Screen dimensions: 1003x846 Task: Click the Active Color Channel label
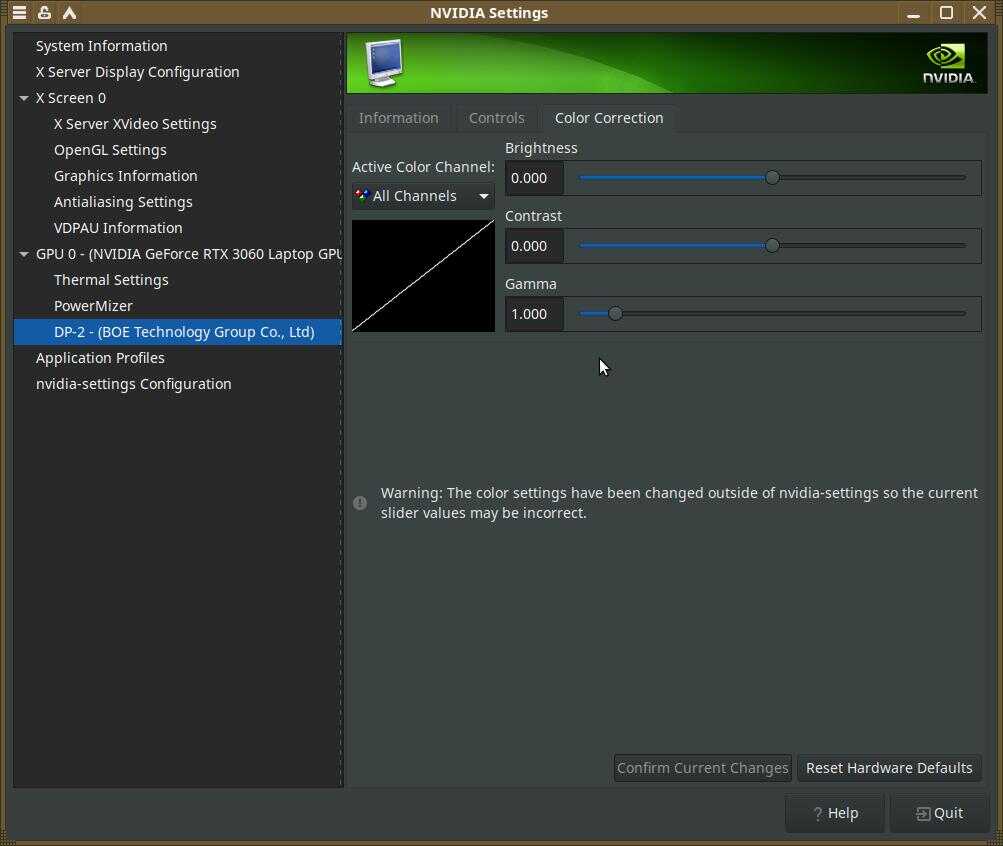[x=423, y=167]
